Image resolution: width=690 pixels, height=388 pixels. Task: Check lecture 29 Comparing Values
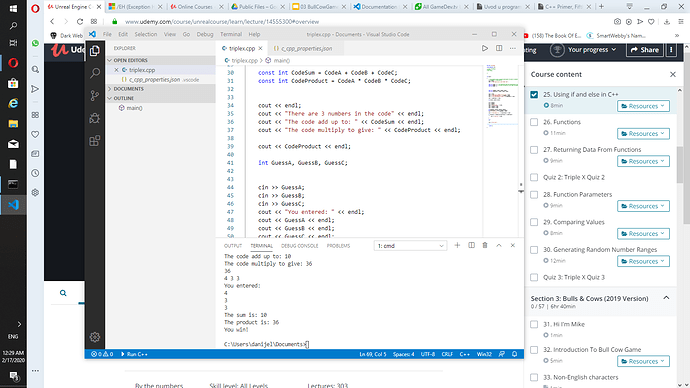[x=534, y=222]
